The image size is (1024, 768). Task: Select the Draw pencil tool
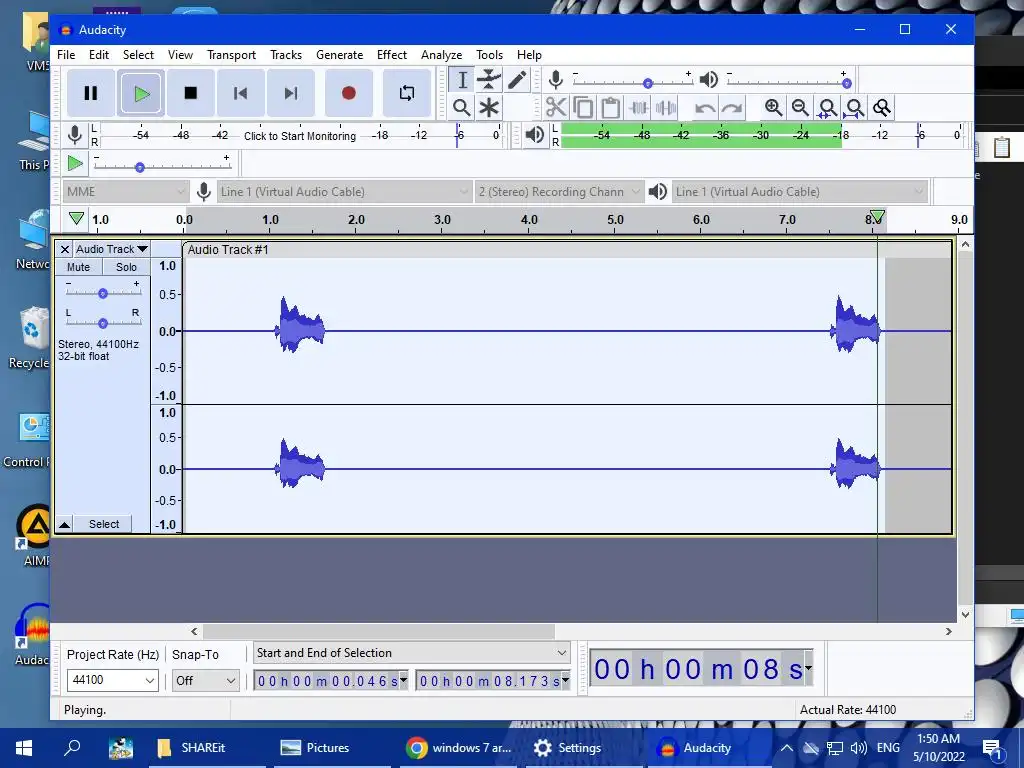pos(517,80)
